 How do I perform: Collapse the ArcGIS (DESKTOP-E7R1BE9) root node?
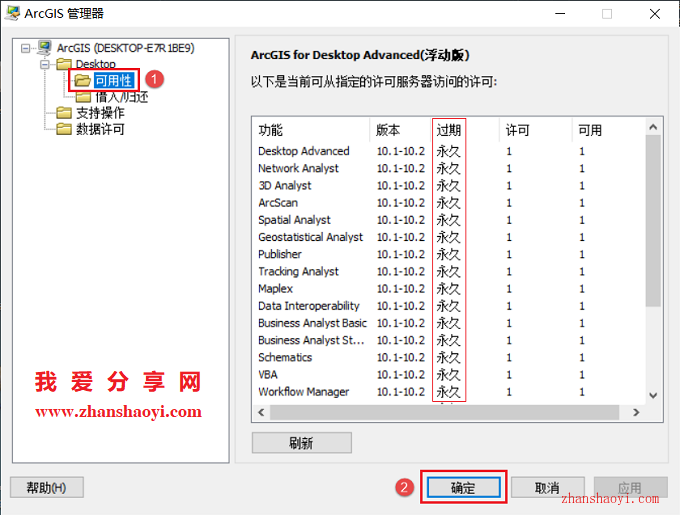26,48
